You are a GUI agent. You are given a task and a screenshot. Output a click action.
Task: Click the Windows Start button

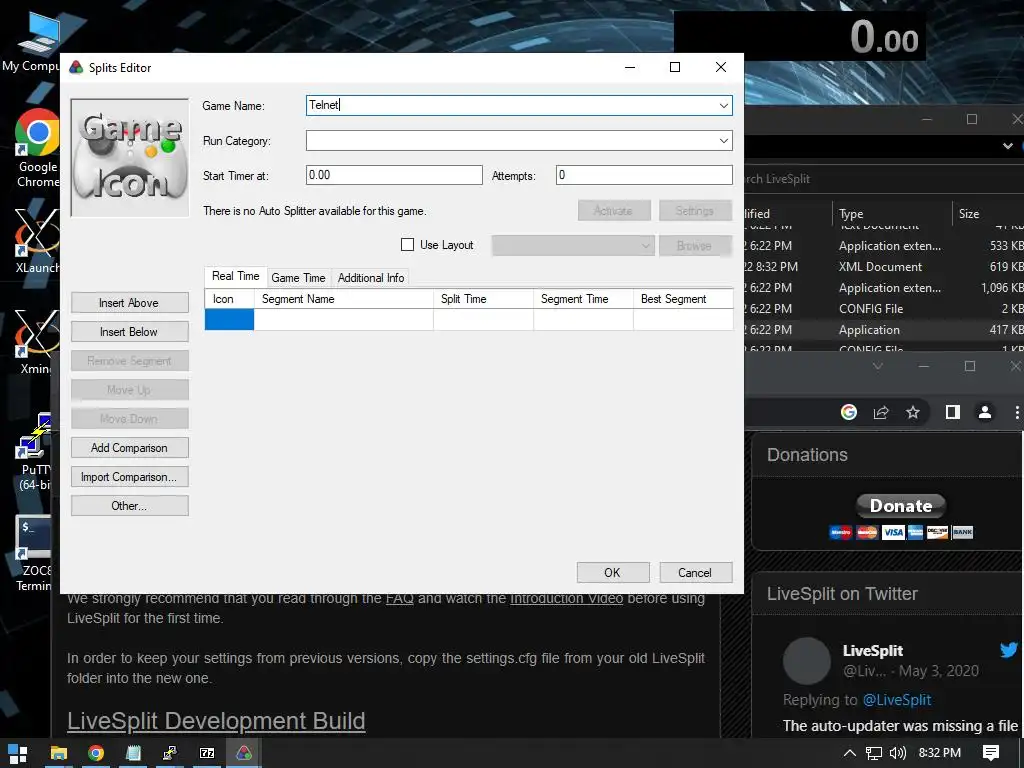point(18,753)
